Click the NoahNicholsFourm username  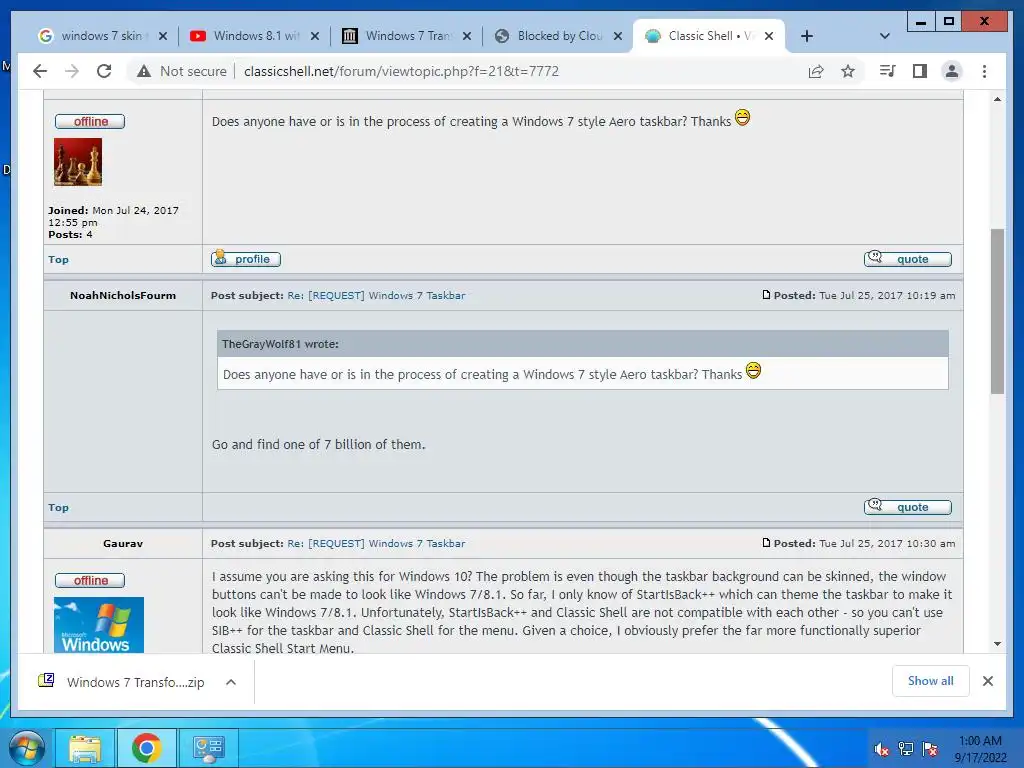(x=123, y=295)
